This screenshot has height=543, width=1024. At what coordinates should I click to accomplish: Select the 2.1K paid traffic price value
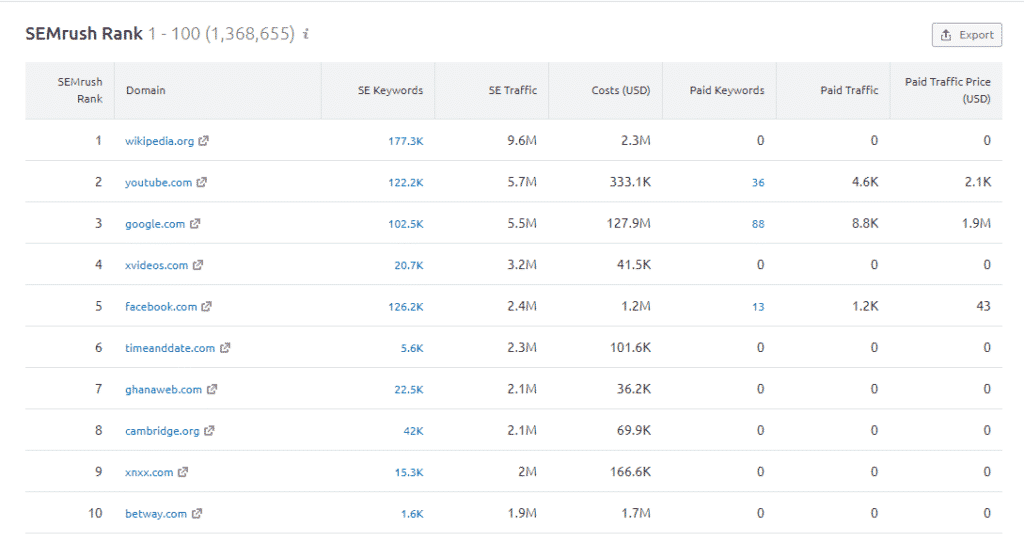coord(978,182)
